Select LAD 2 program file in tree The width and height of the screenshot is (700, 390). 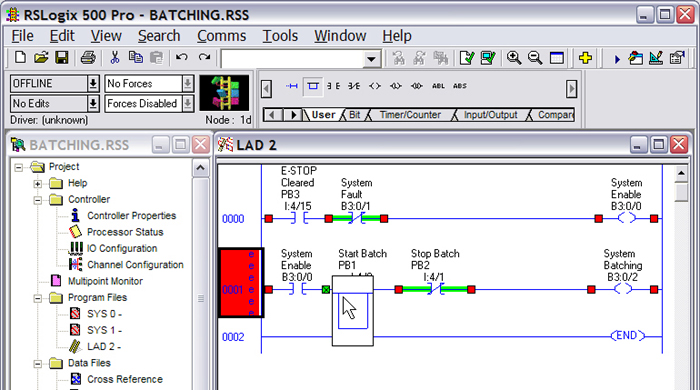104,347
